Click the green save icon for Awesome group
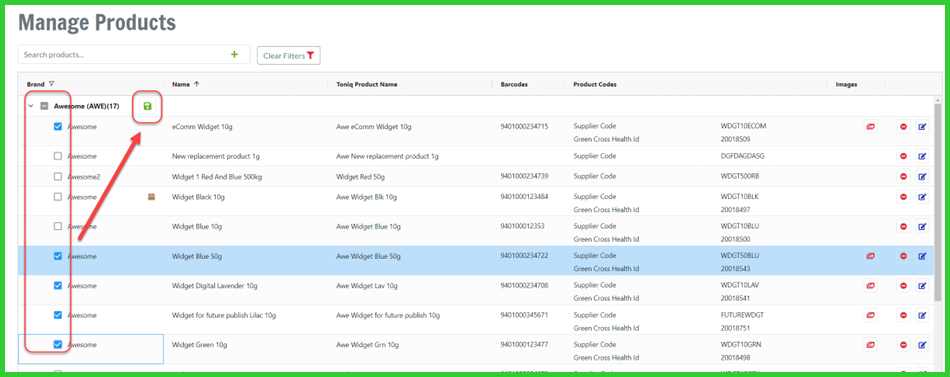950x377 pixels. click(147, 107)
